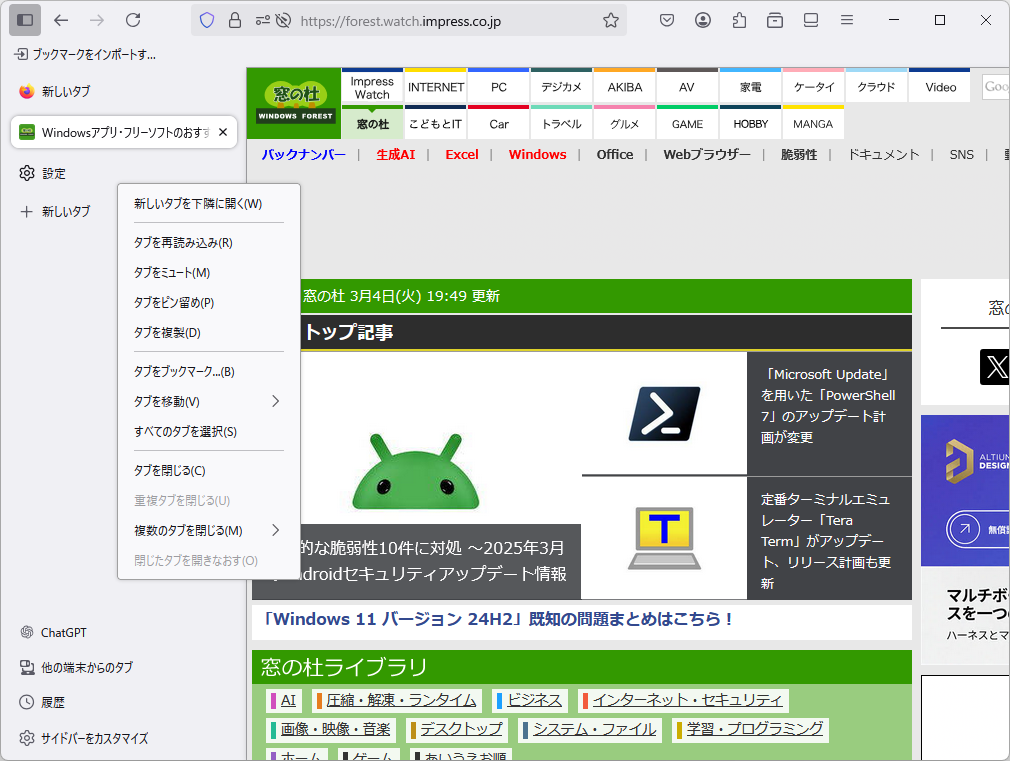
Task: Click the back navigation arrow
Action: coord(63,20)
